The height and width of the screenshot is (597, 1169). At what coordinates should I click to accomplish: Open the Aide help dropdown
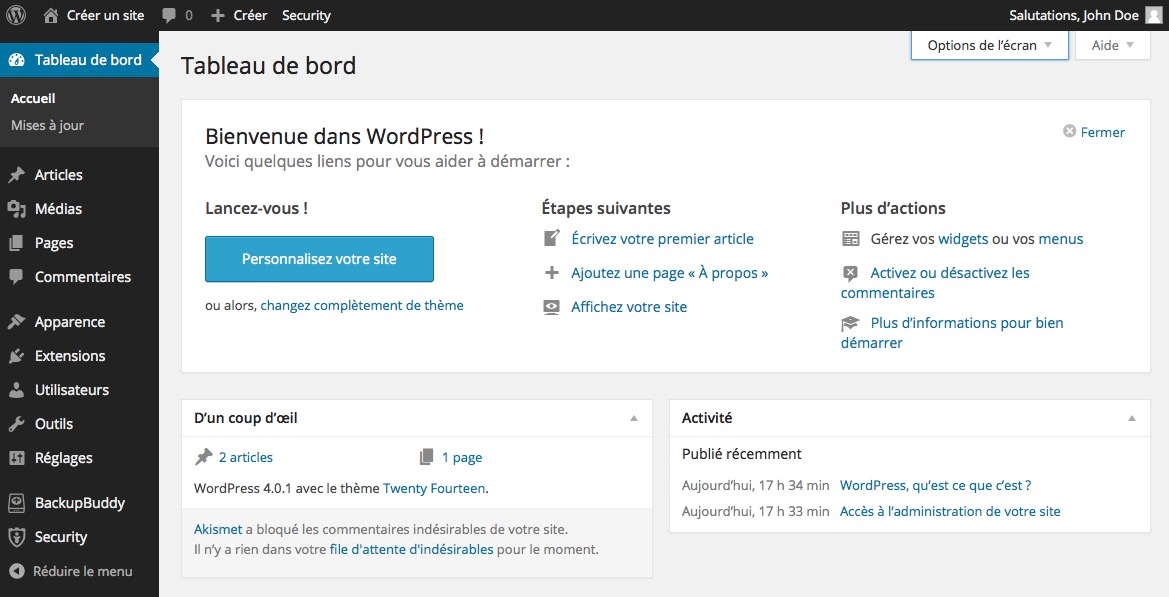[x=1112, y=45]
